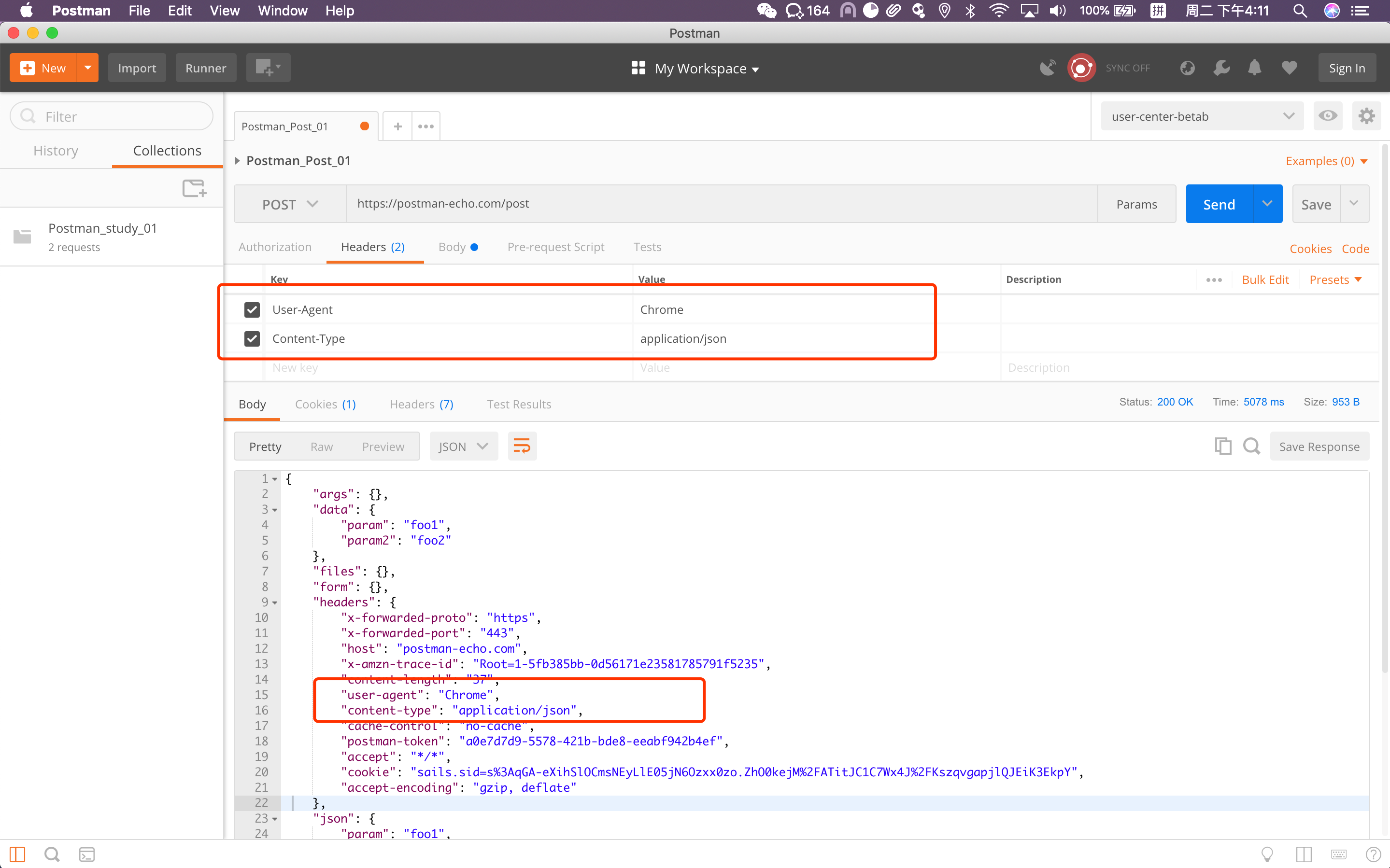This screenshot has width=1390, height=868.
Task: Create new collection folder icon
Action: pos(194,188)
